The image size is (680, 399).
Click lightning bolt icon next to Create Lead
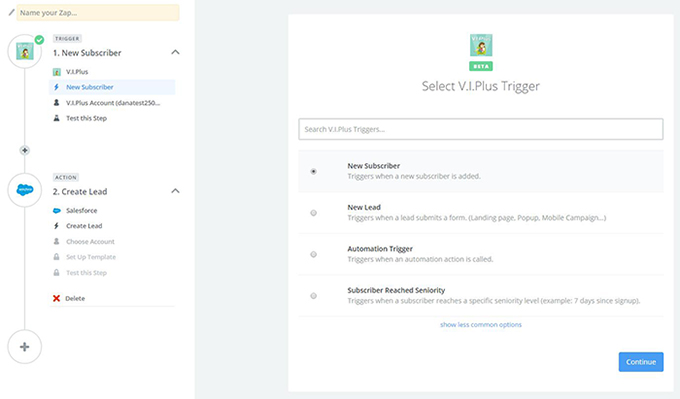(56, 226)
